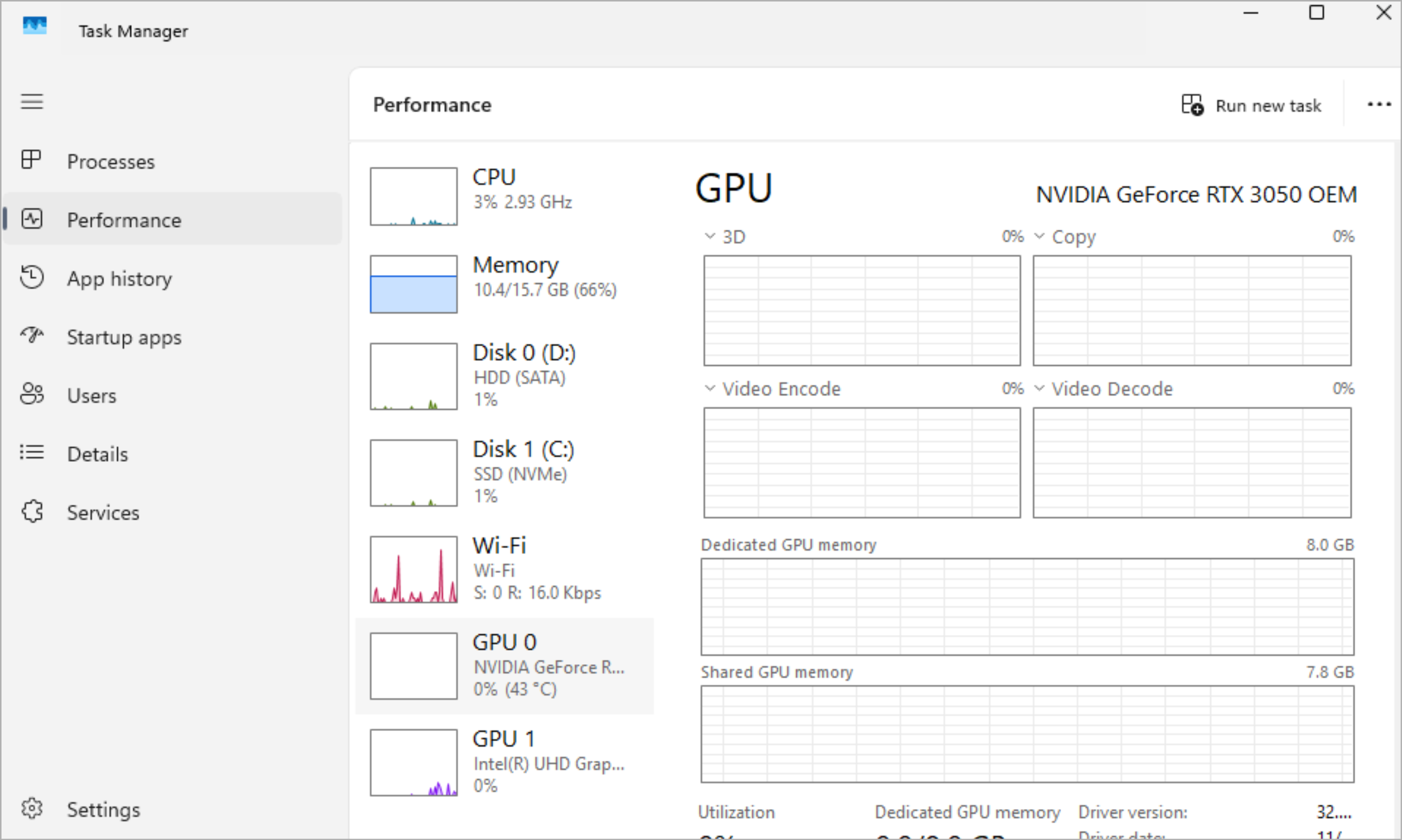Click 'Intel(R) UHD Grap...' GPU 1 text
The height and width of the screenshot is (840, 1402).
[x=549, y=764]
